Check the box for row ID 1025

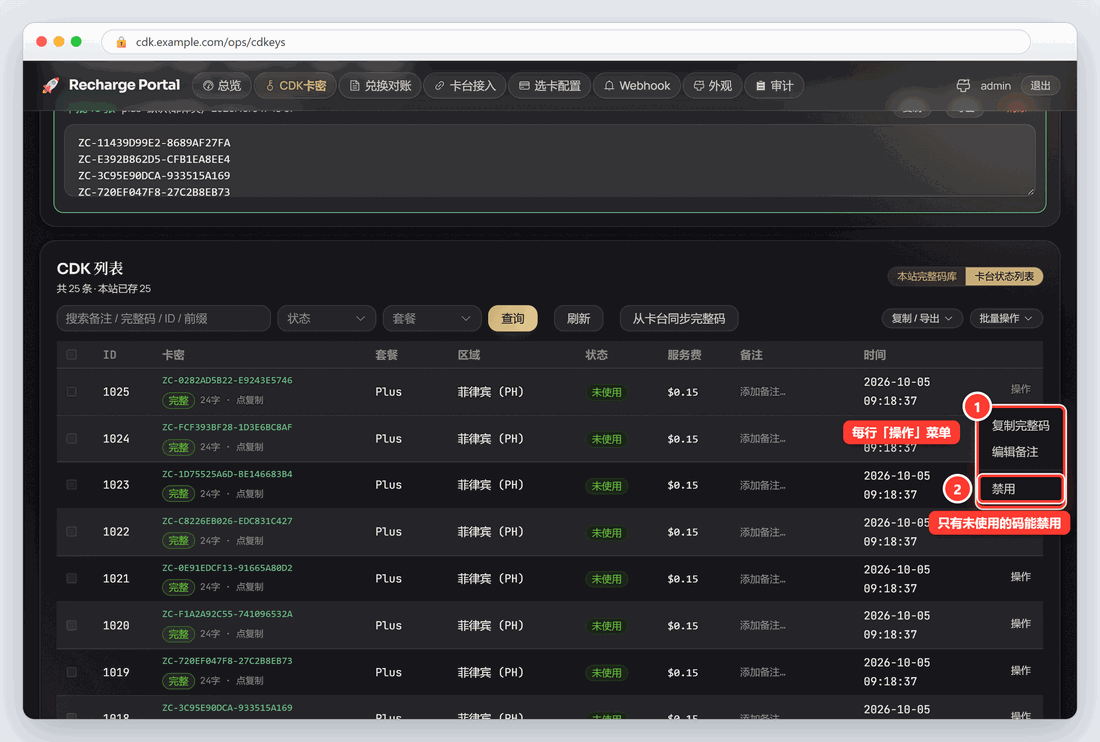(72, 391)
